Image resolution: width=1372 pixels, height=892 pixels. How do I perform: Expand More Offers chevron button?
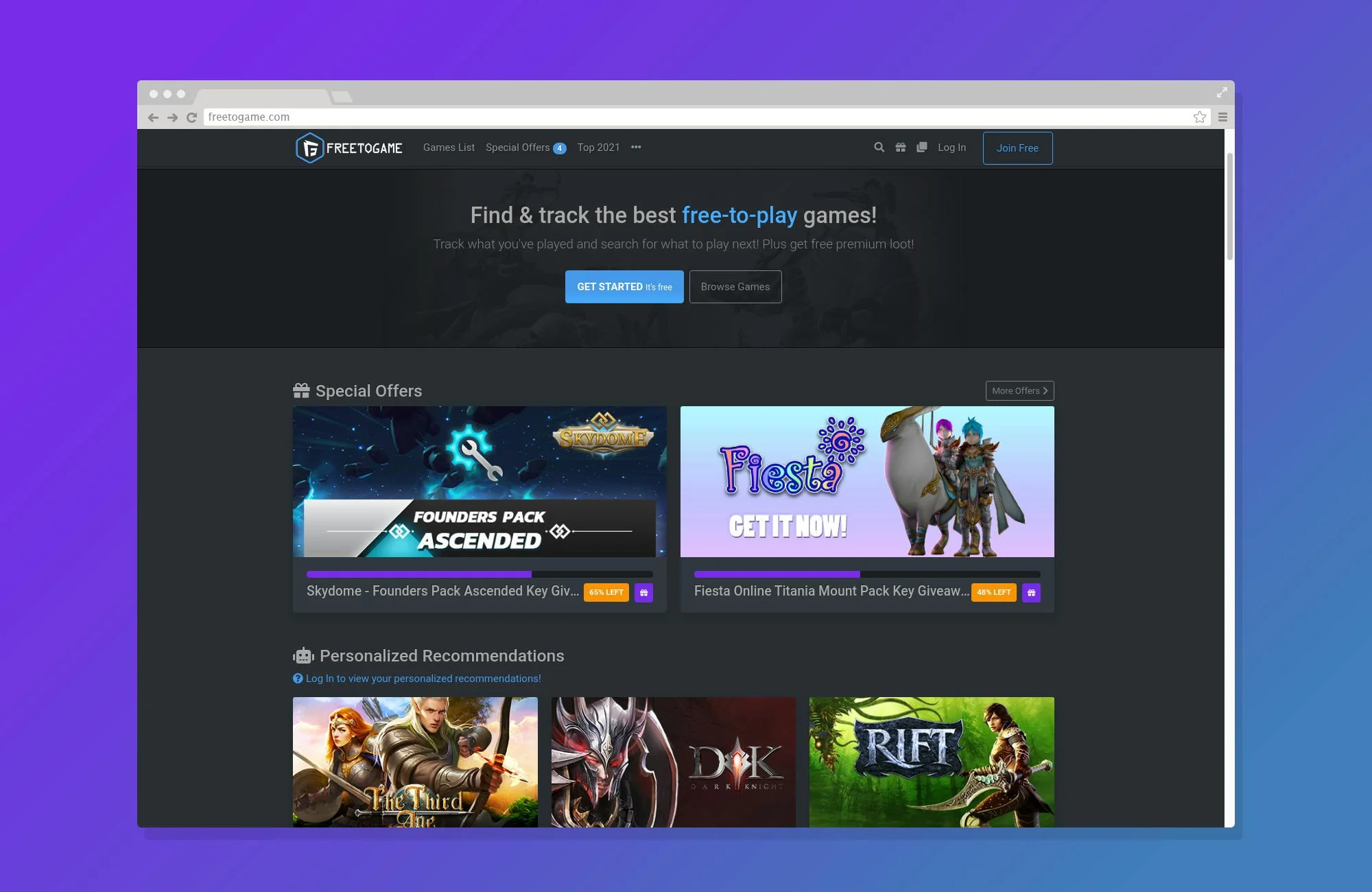click(1019, 390)
